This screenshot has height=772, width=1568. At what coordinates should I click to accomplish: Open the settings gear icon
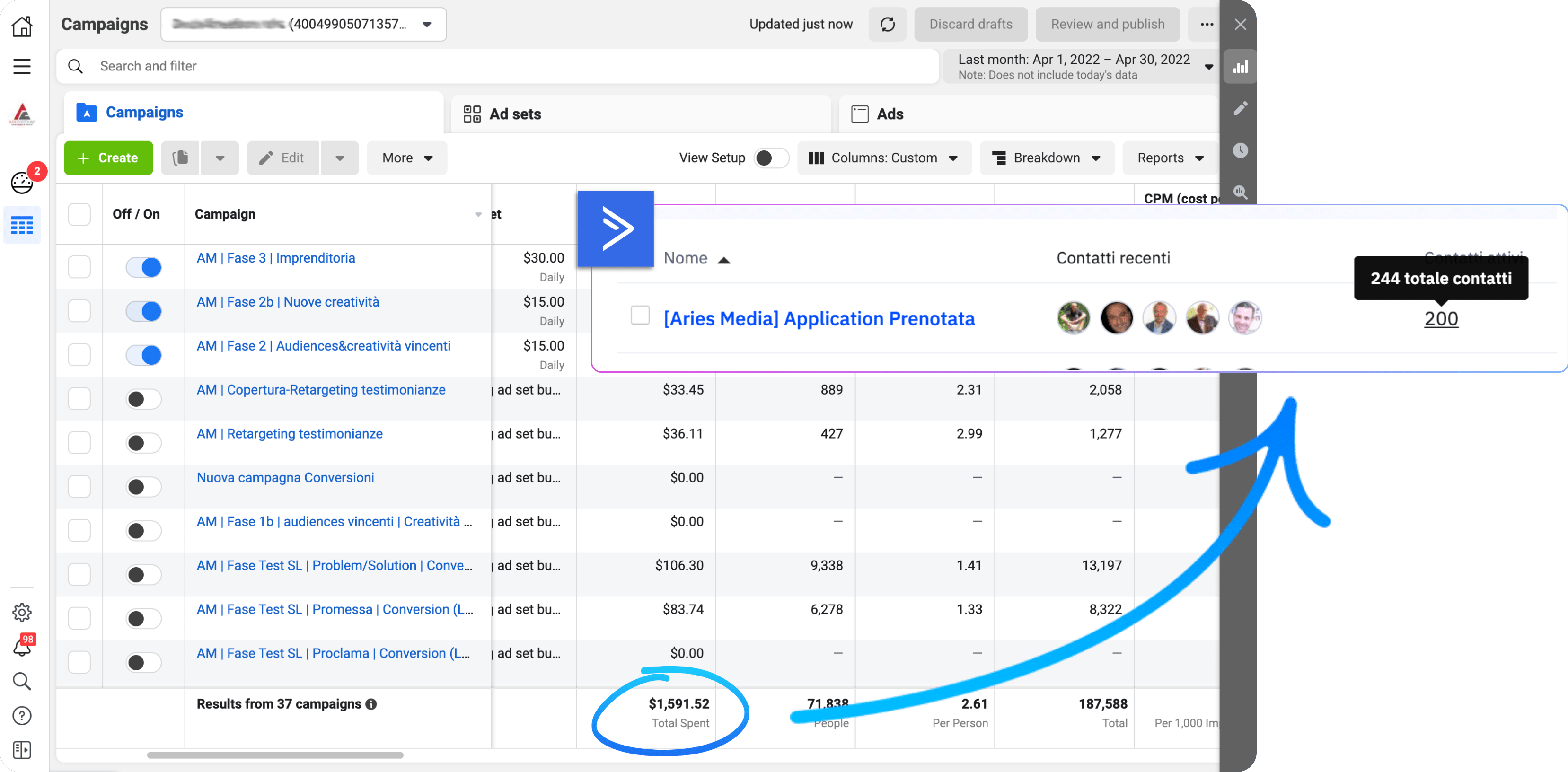[x=22, y=612]
